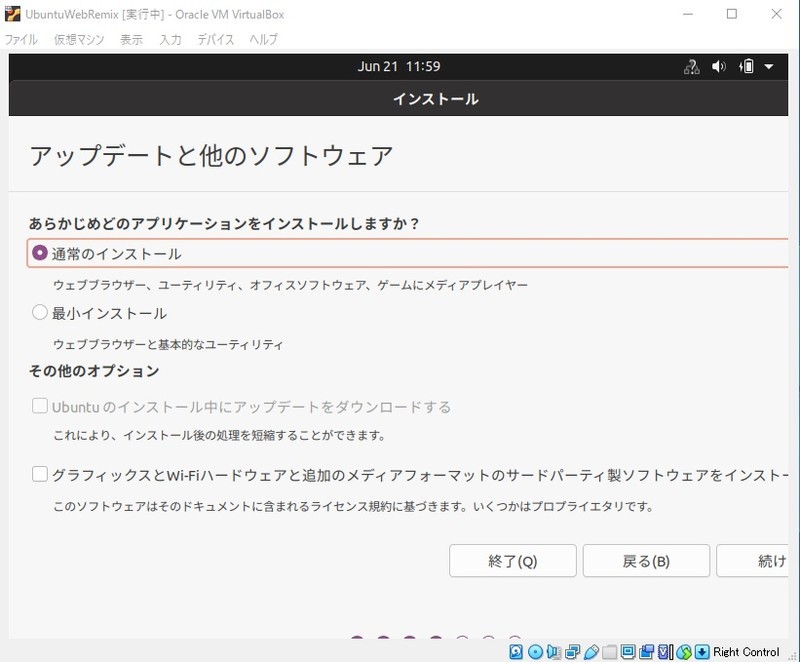Open the デバイス menu
Screen dimensions: 800x662
coord(215,39)
